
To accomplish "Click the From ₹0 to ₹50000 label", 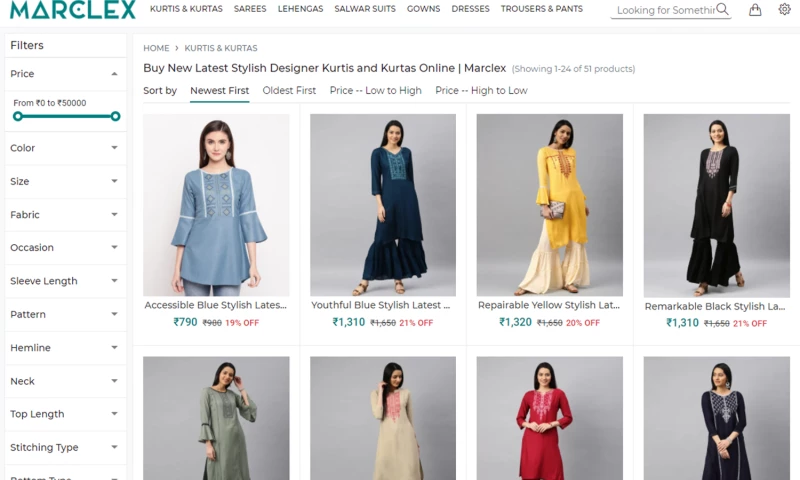I will tap(49, 103).
